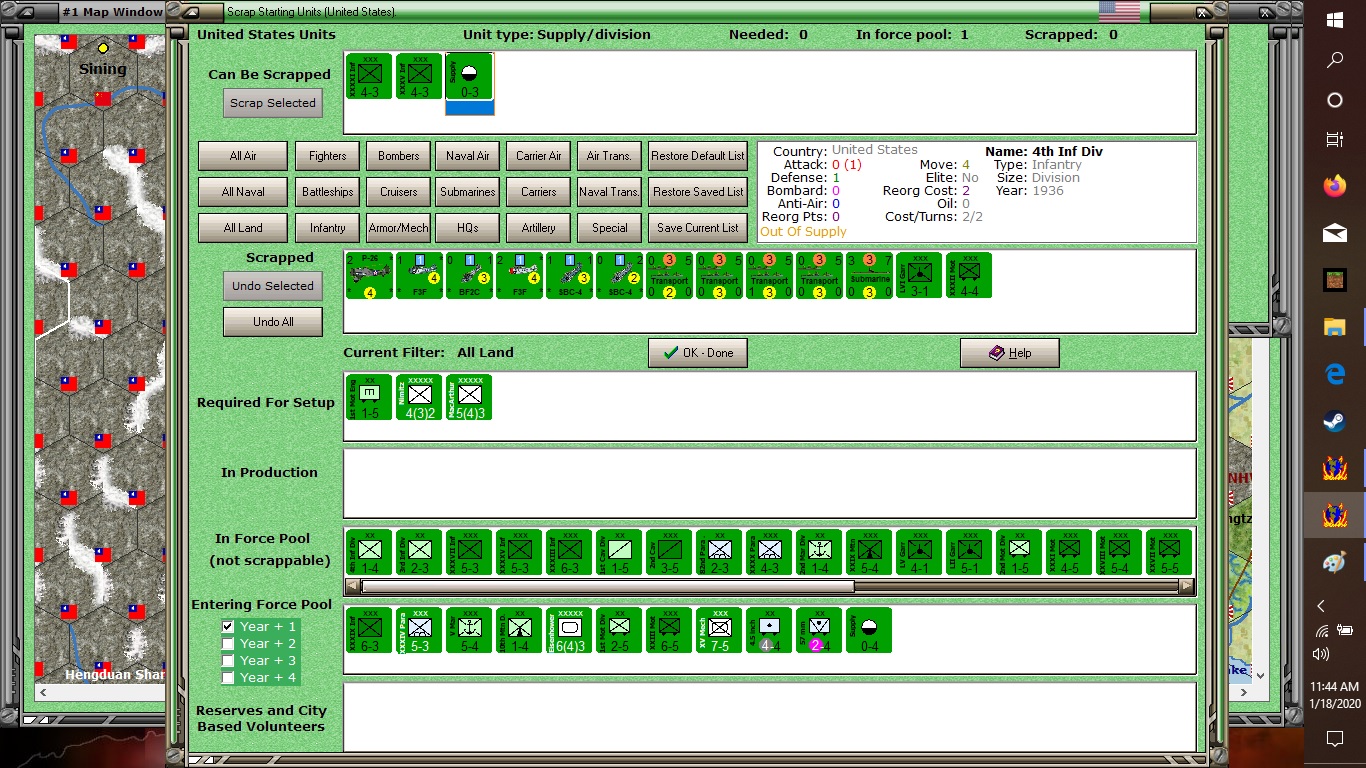Filter units by Naval Air

tap(468, 156)
